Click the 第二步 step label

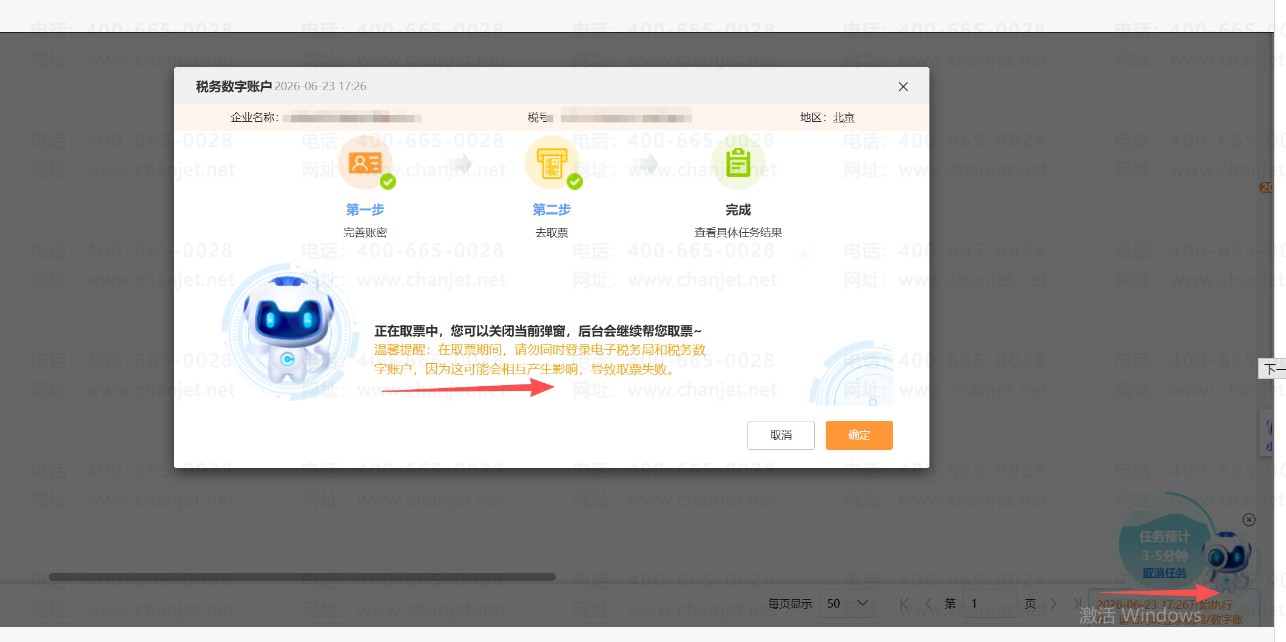point(552,210)
